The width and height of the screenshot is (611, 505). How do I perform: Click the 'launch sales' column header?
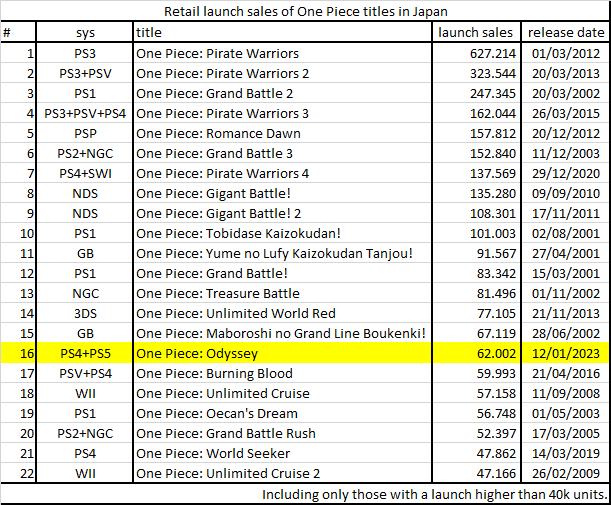(475, 32)
